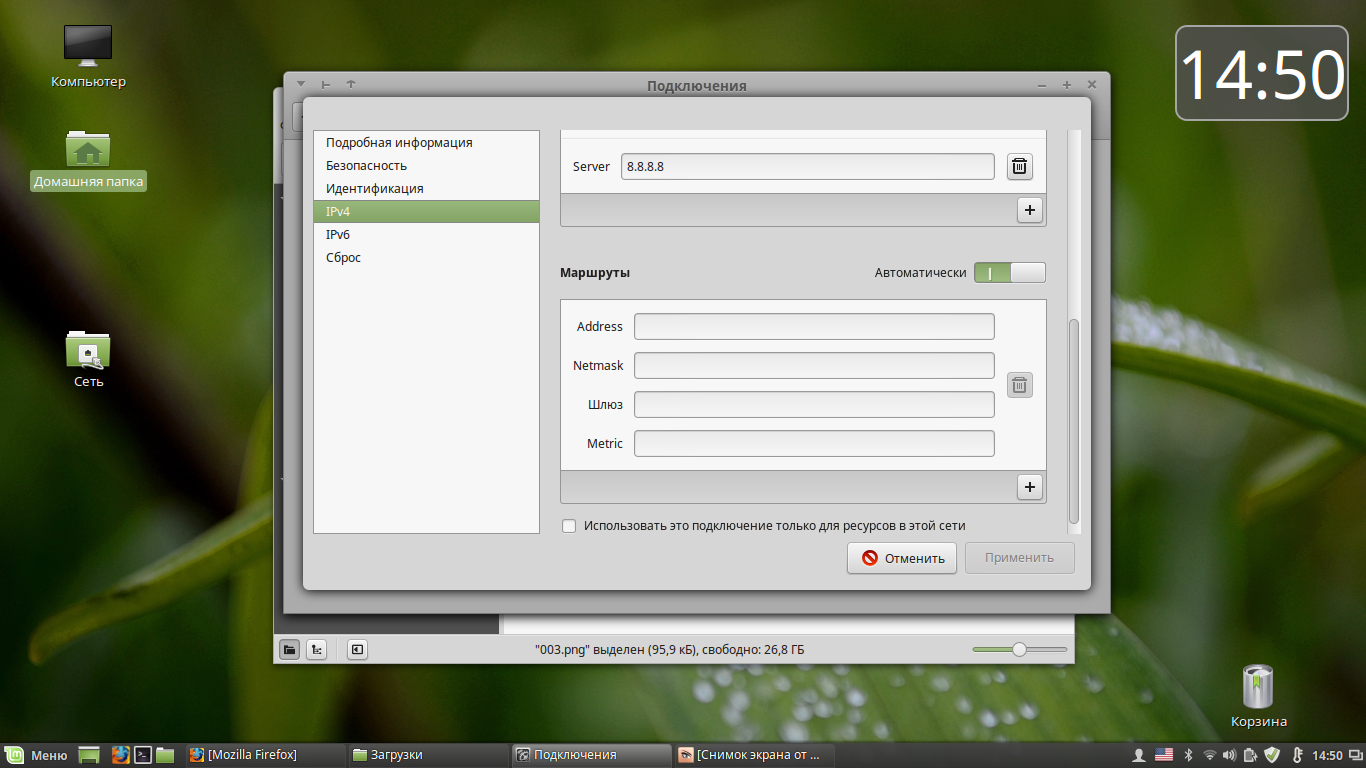Open the Меню start button
This screenshot has height=768, width=1366.
(x=37, y=755)
